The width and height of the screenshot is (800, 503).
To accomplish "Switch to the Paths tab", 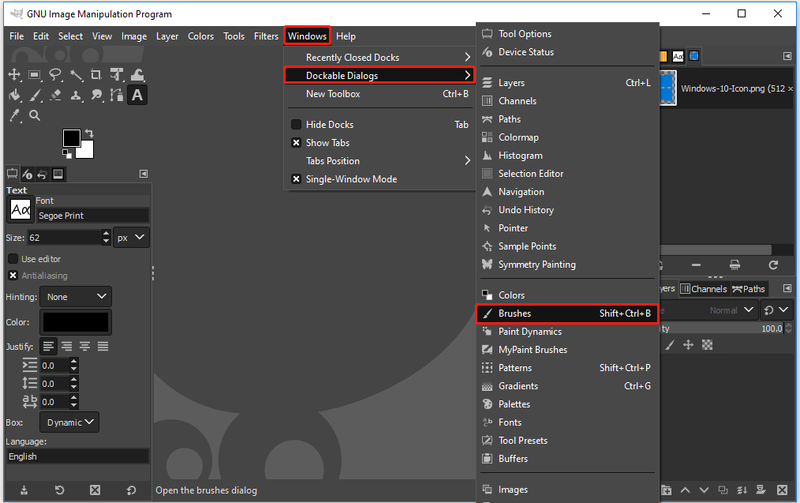I will click(x=748, y=289).
